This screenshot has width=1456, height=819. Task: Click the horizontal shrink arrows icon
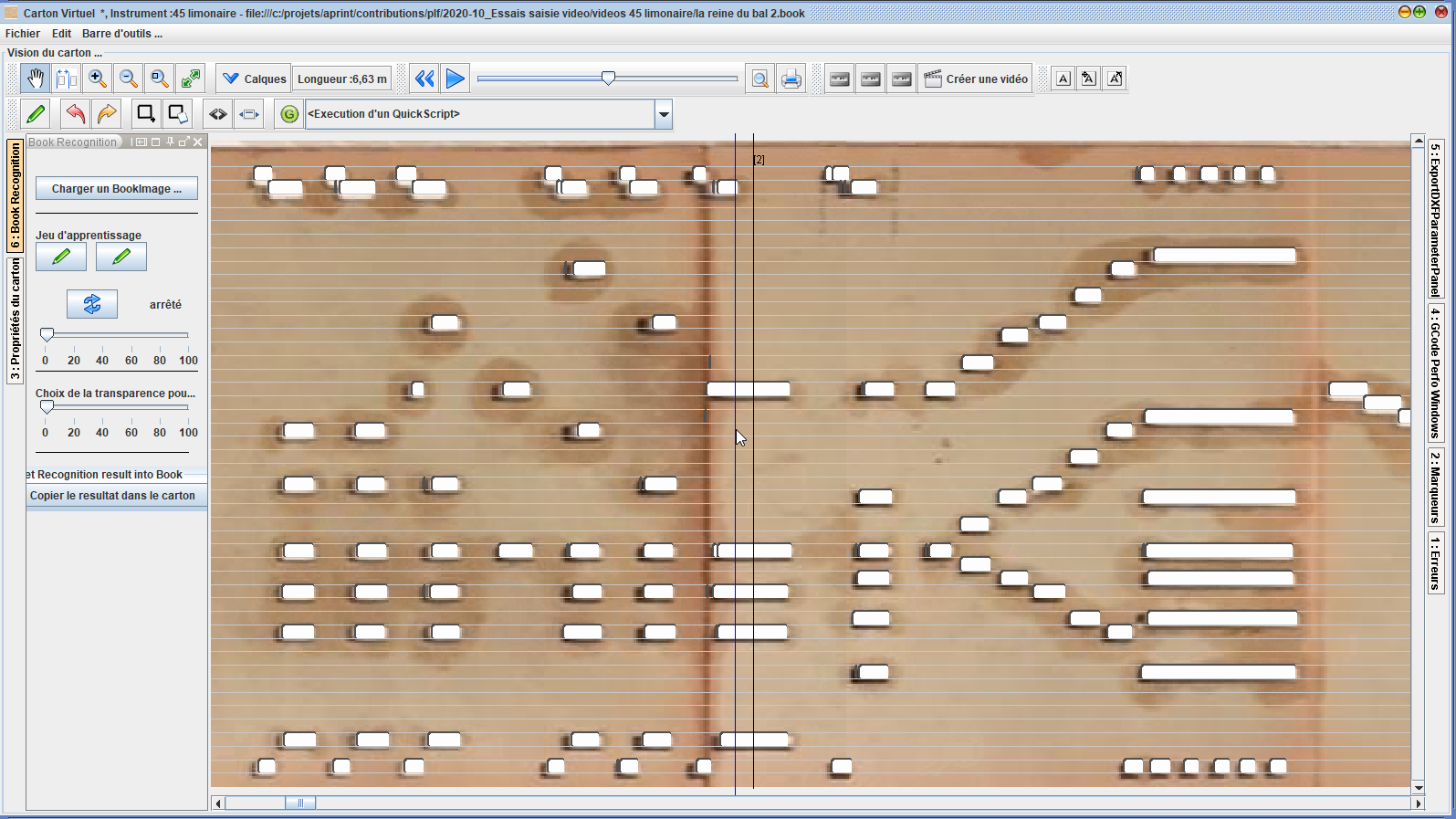(249, 114)
